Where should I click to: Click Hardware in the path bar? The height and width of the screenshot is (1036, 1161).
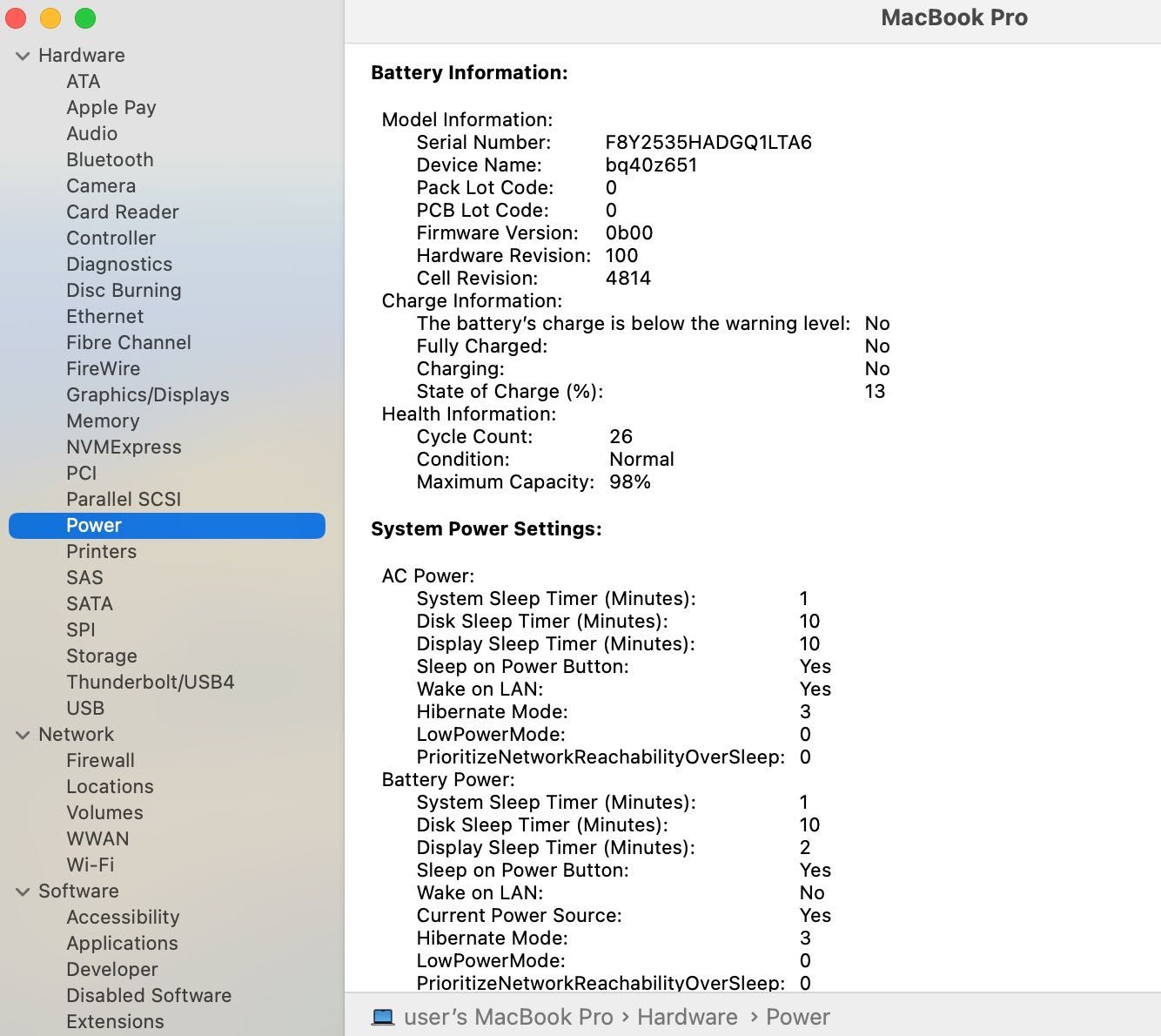click(x=688, y=1017)
